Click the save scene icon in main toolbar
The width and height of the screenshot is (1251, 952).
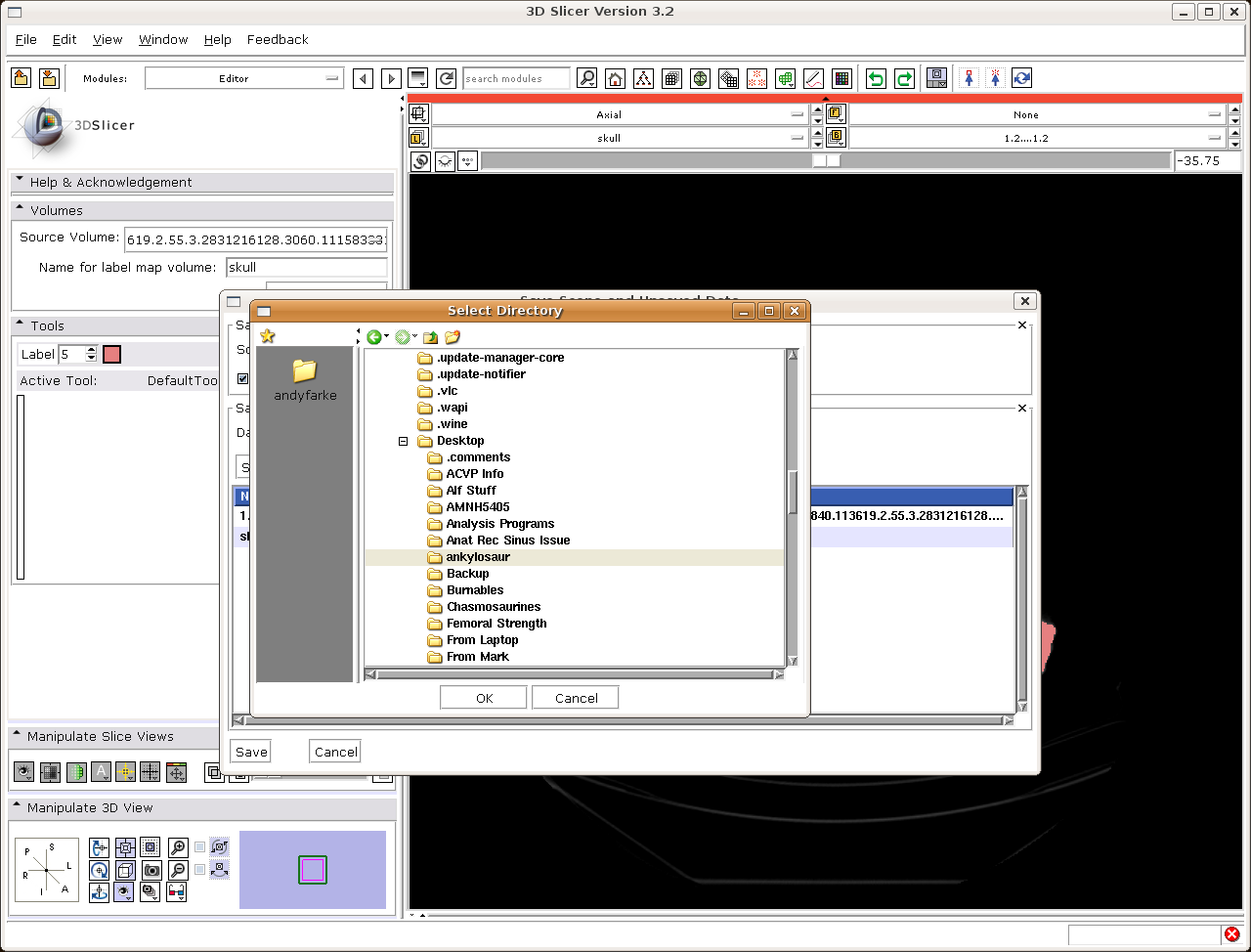[x=49, y=78]
